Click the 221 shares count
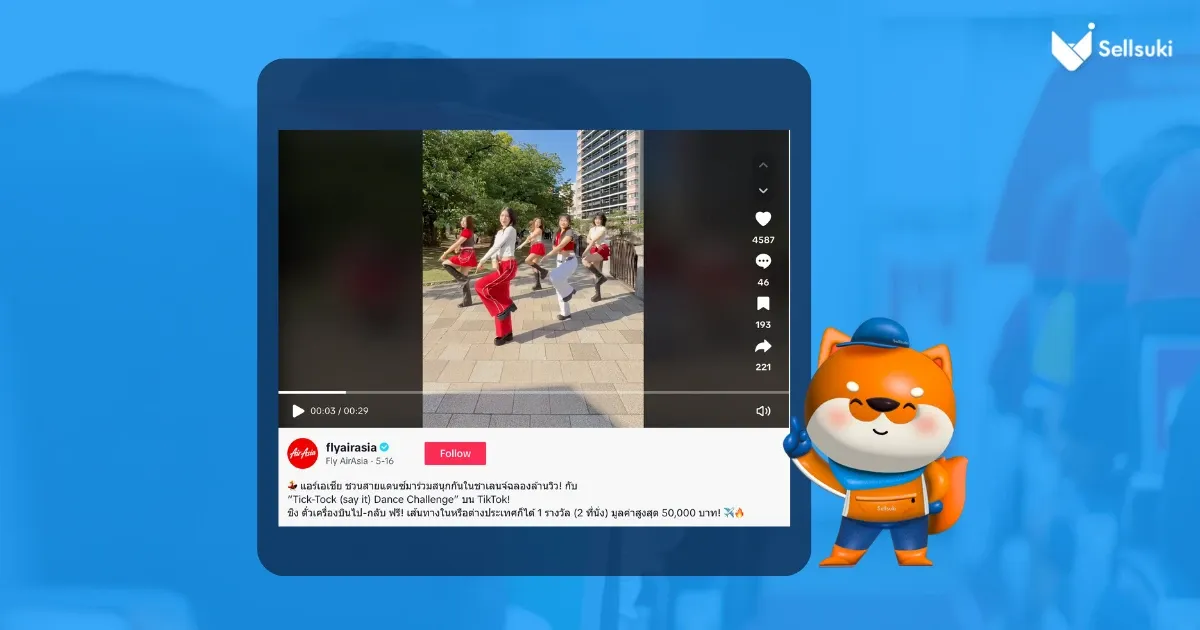Viewport: 1200px width, 630px height. 763,367
